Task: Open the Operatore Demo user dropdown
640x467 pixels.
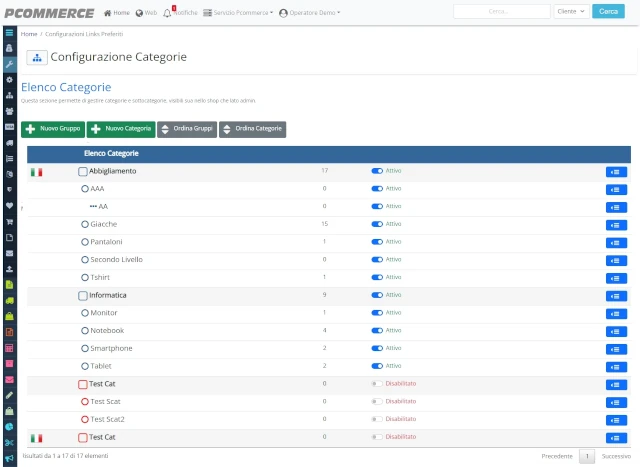Action: click(309, 13)
